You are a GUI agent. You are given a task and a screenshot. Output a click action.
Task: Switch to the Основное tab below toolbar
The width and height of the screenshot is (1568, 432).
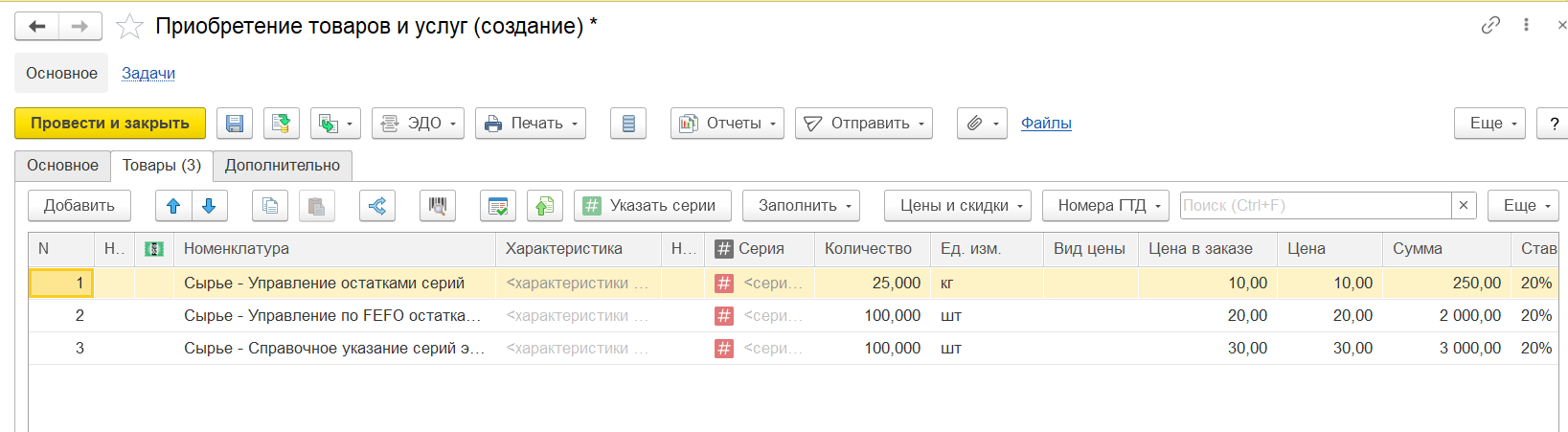tap(62, 166)
